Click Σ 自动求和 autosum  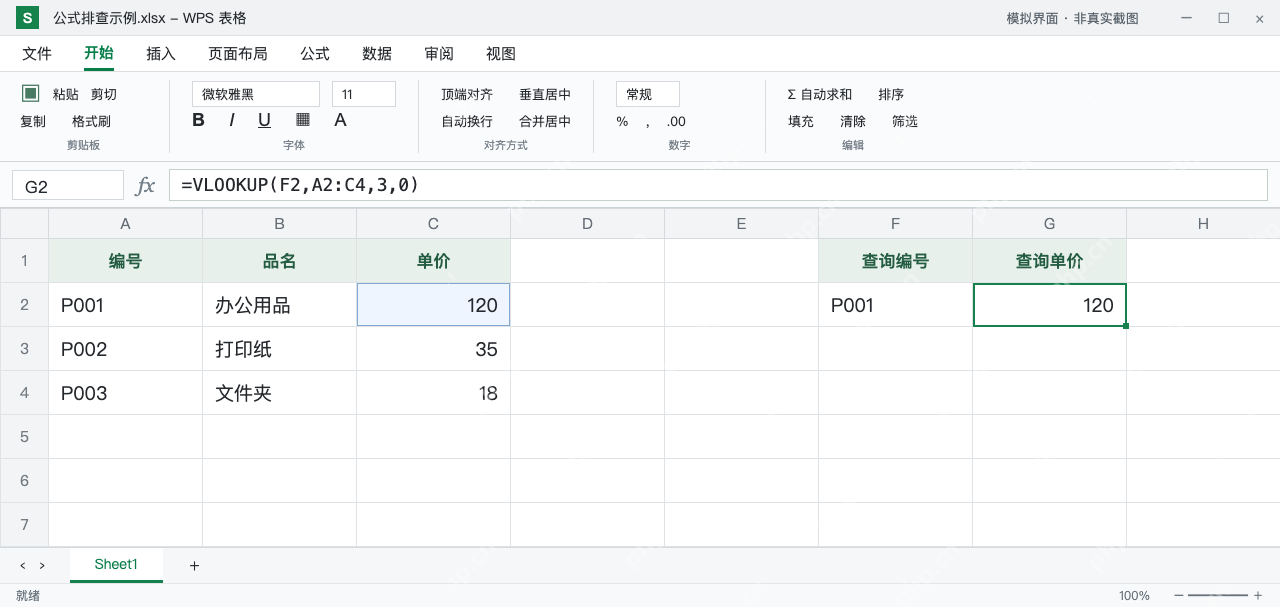[x=820, y=94]
